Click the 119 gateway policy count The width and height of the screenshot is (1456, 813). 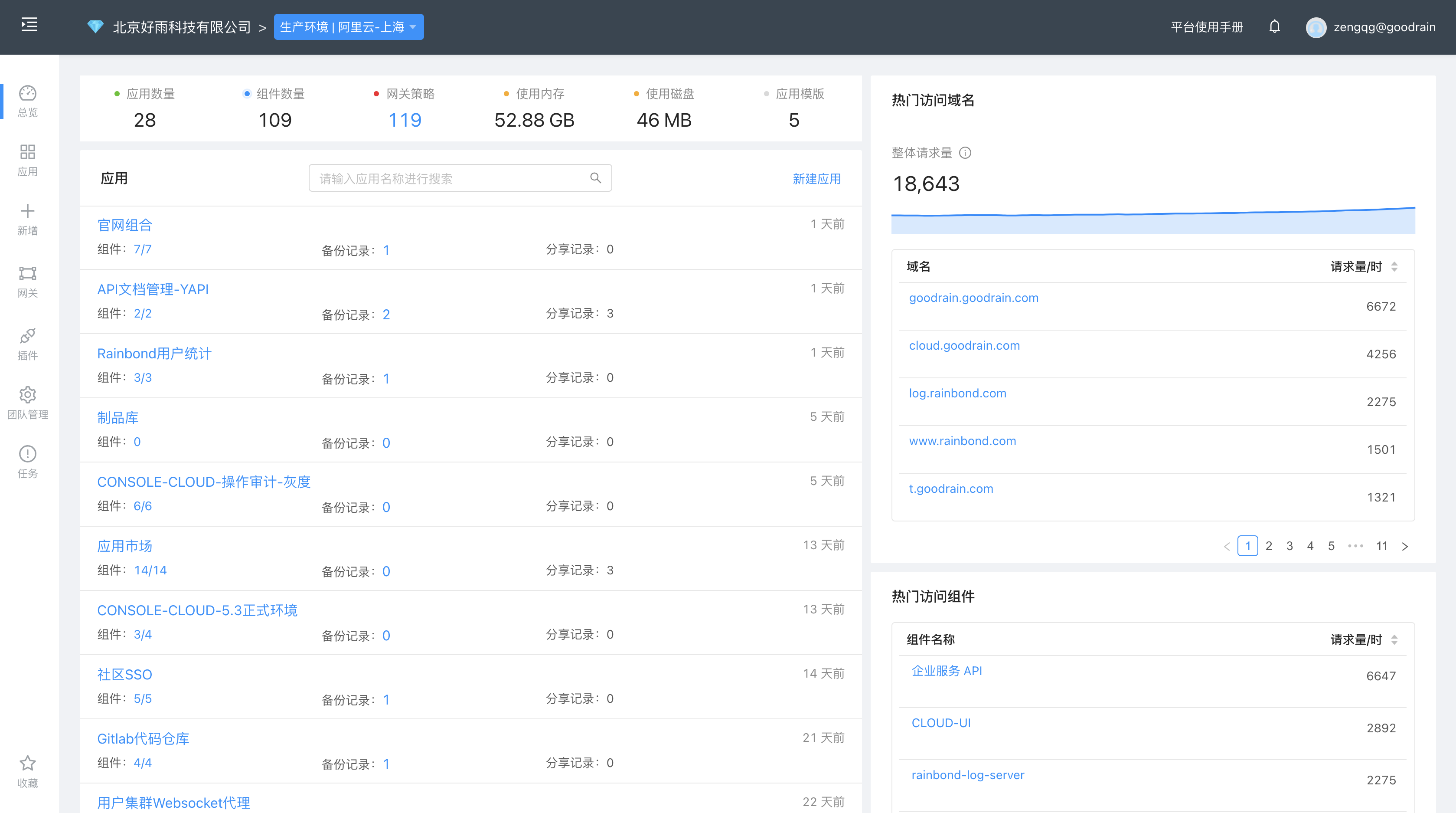tap(405, 120)
